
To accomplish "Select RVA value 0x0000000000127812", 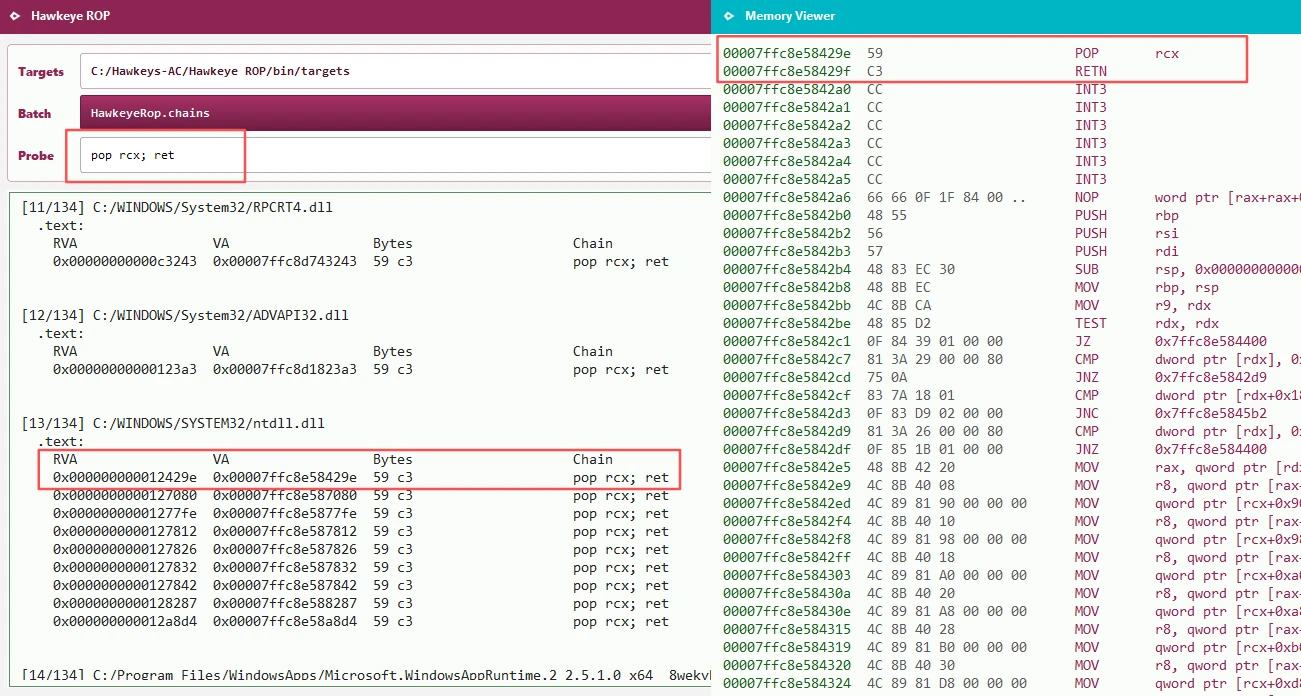I will pos(125,532).
